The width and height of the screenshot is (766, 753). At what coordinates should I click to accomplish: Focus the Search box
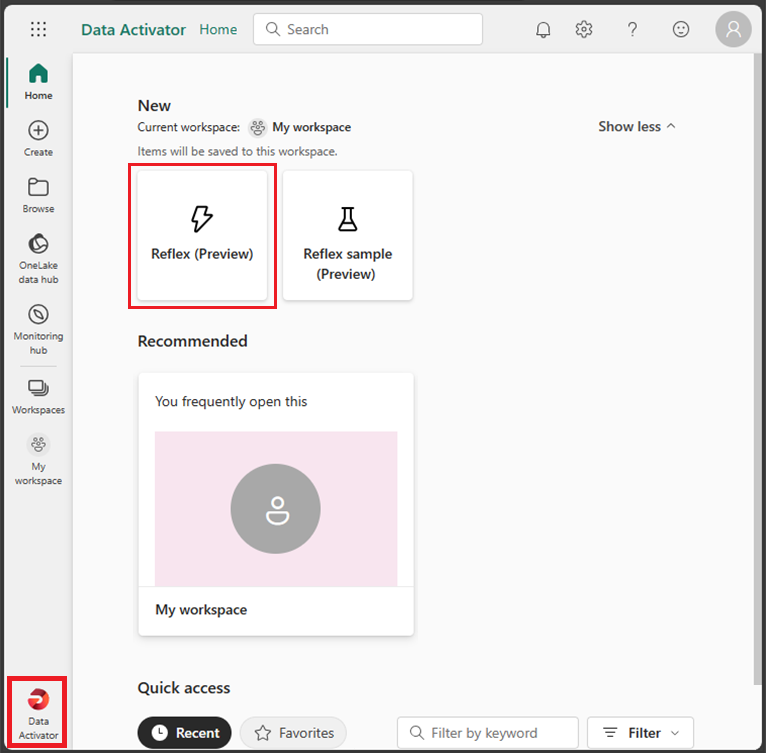(368, 29)
